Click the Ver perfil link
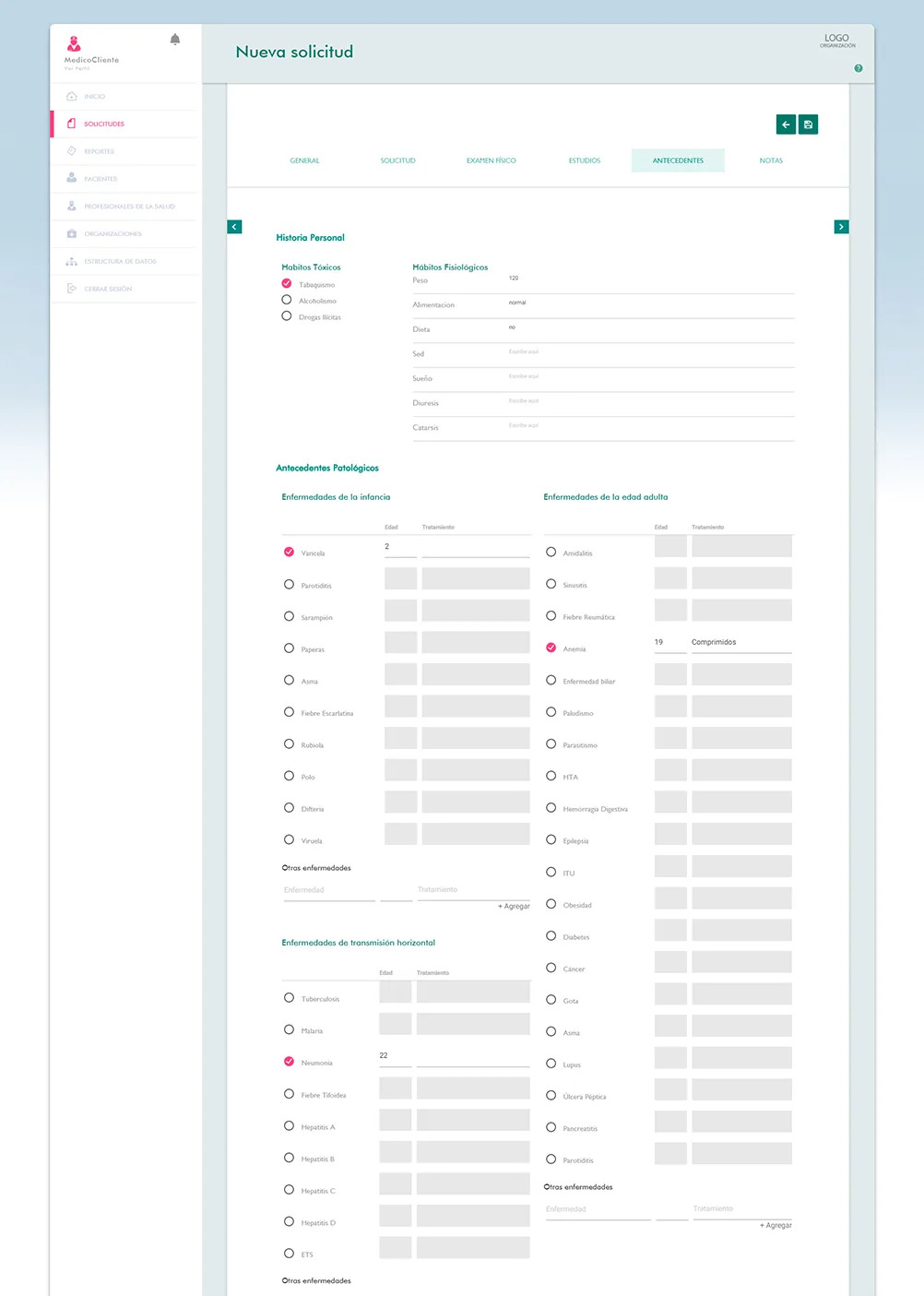 (77, 68)
